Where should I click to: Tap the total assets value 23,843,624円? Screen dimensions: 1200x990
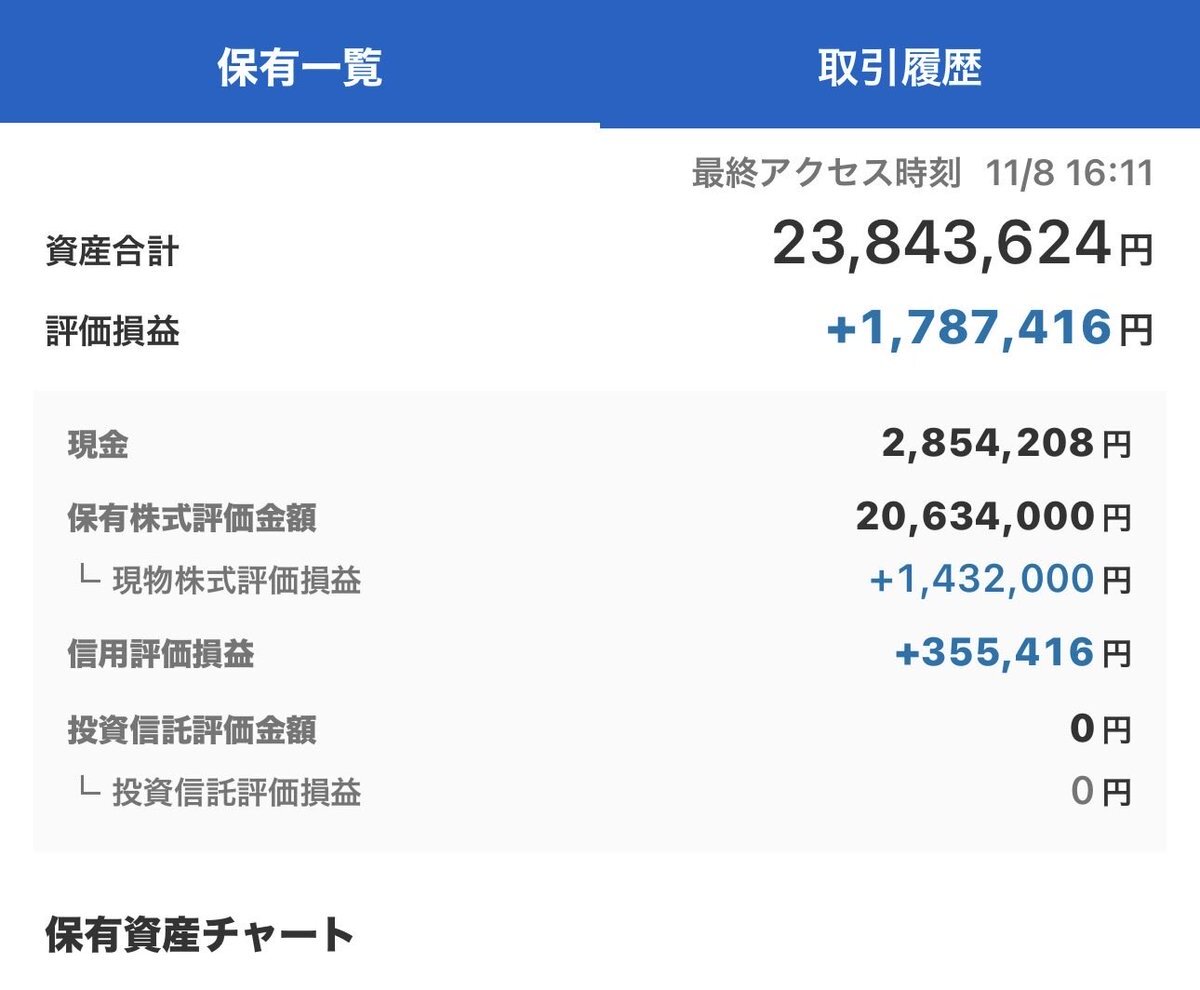point(961,246)
